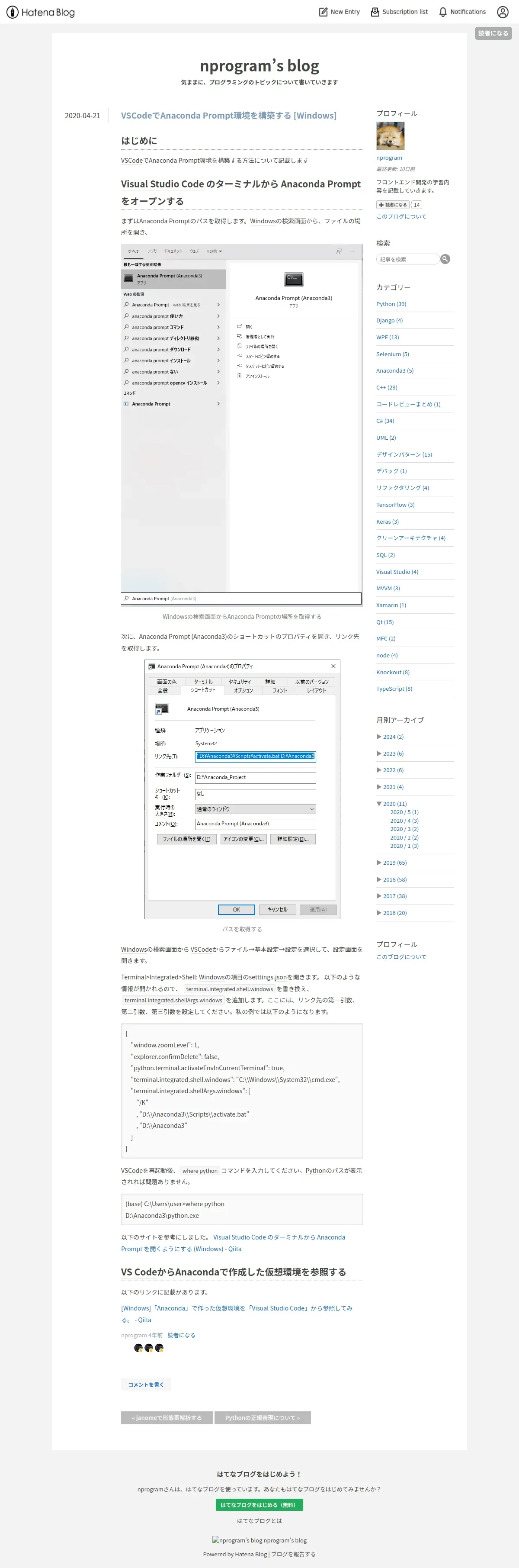Open the Knockout (8) category
Viewport: 519px width, 1568px height.
point(393,673)
